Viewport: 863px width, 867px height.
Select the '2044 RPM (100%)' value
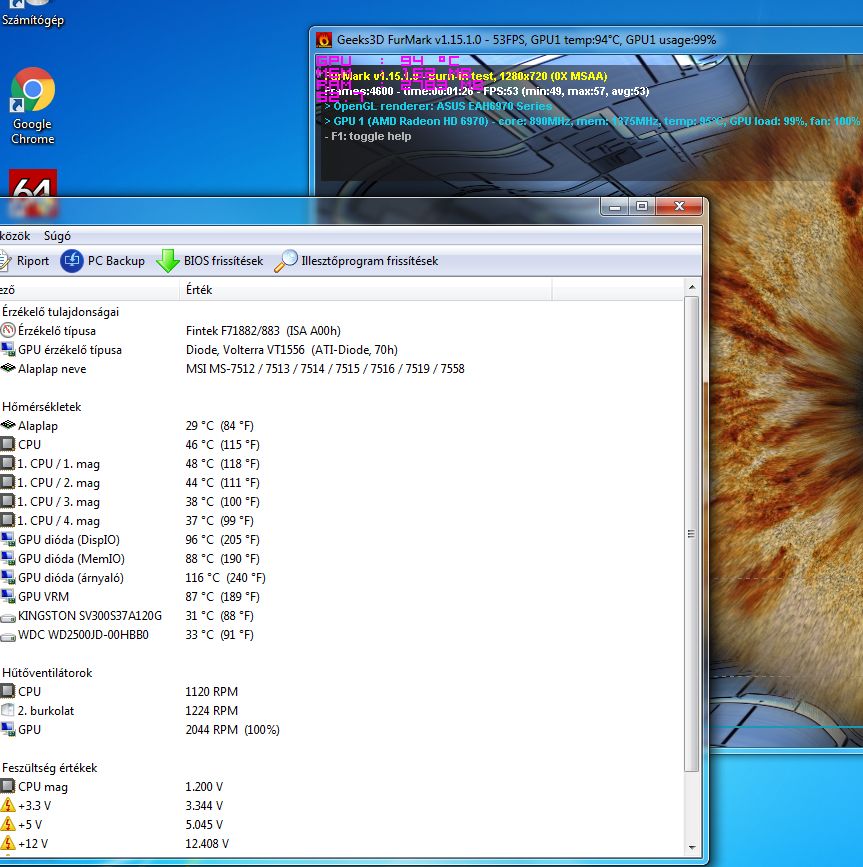pyautogui.click(x=233, y=730)
